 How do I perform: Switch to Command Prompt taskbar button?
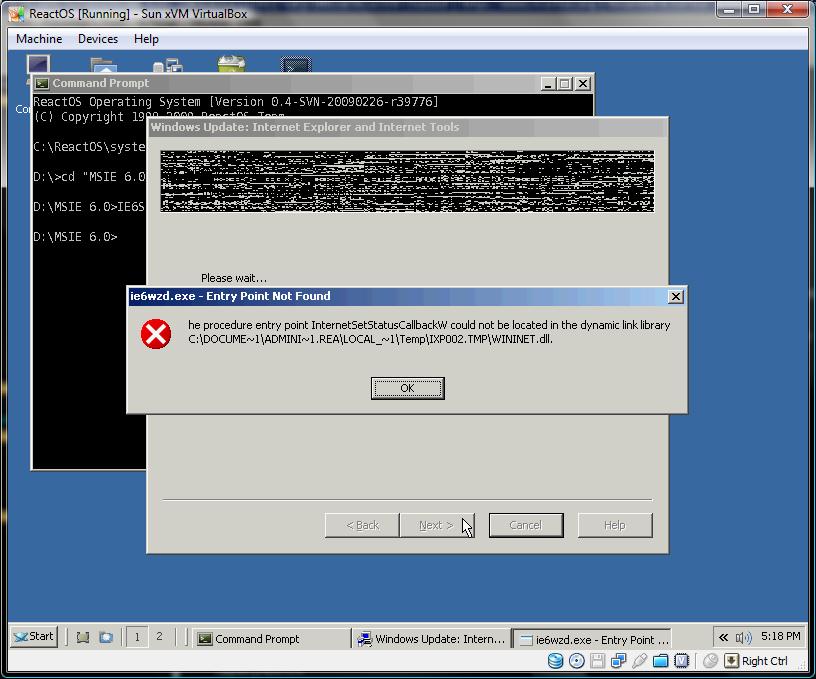point(271,638)
